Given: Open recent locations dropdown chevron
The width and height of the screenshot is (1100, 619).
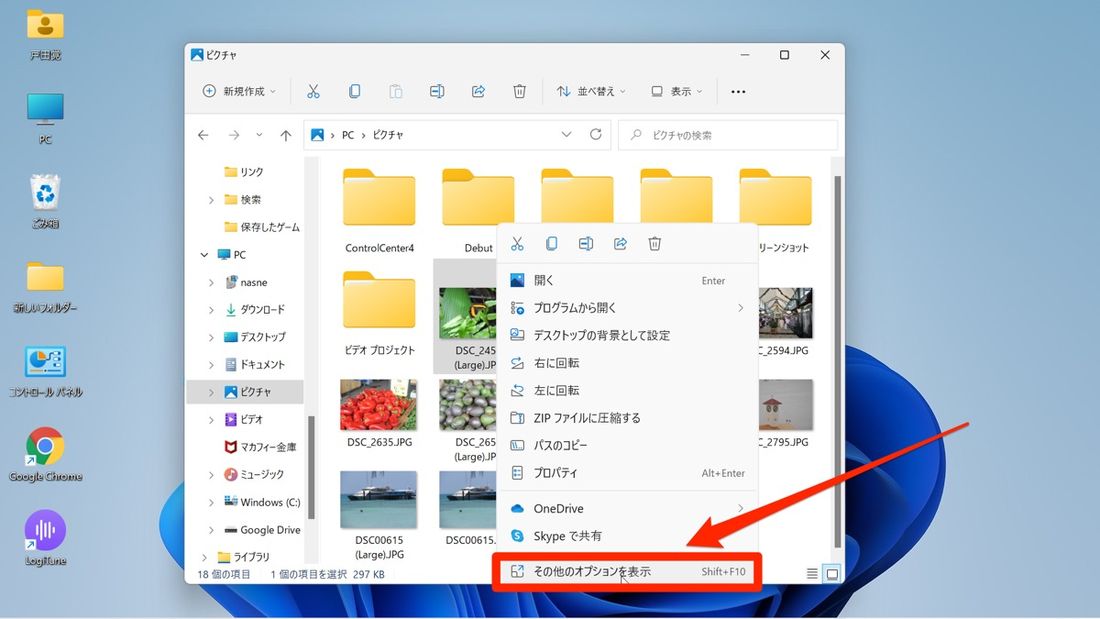Looking at the screenshot, I should [259, 135].
